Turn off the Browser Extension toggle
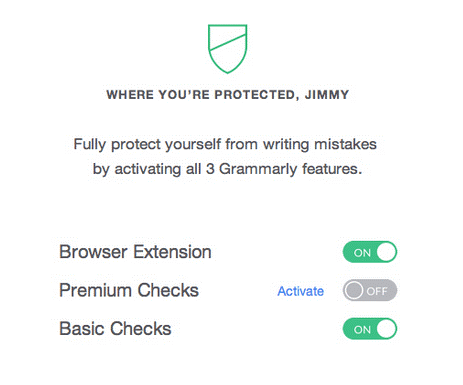 click(370, 252)
